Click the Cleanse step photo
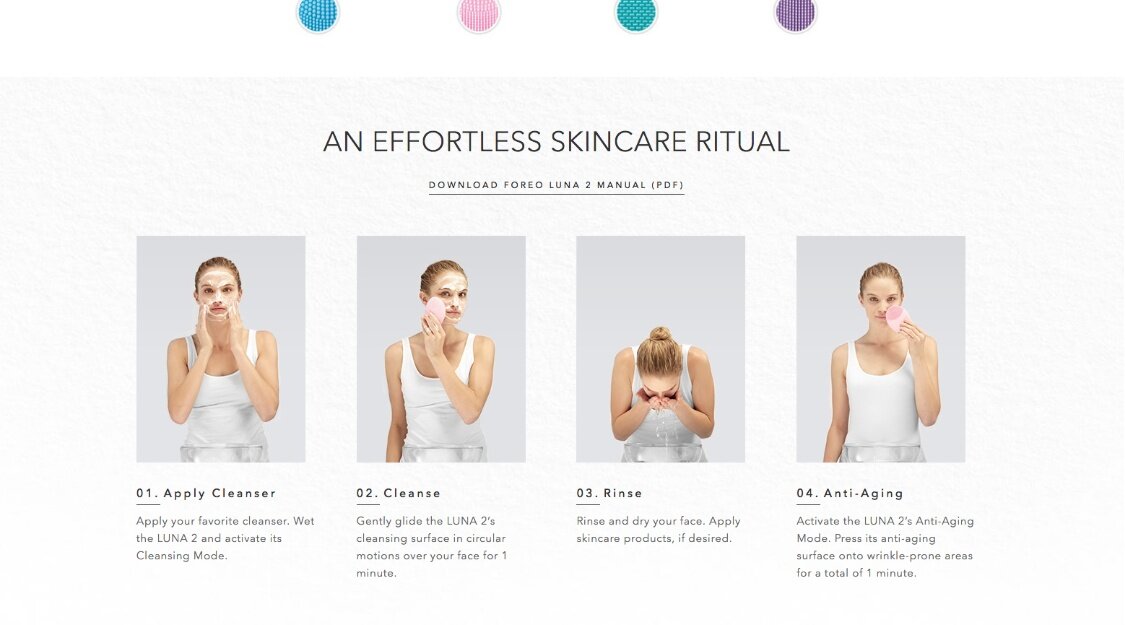 (441, 349)
